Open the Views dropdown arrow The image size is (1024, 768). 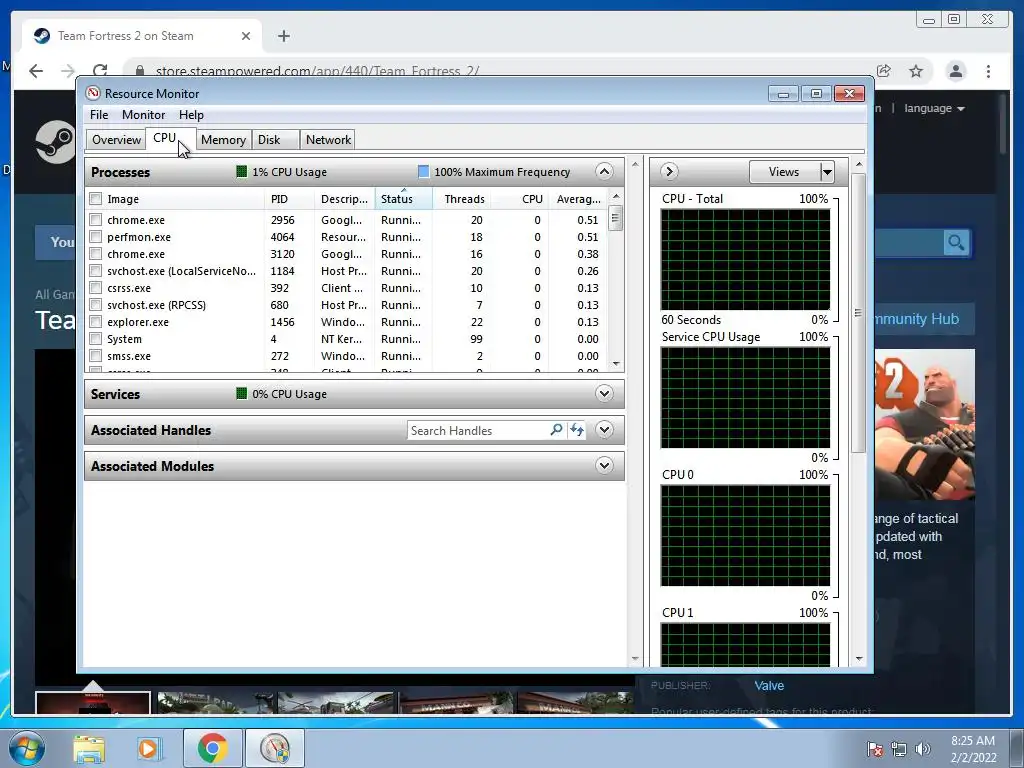coord(827,172)
